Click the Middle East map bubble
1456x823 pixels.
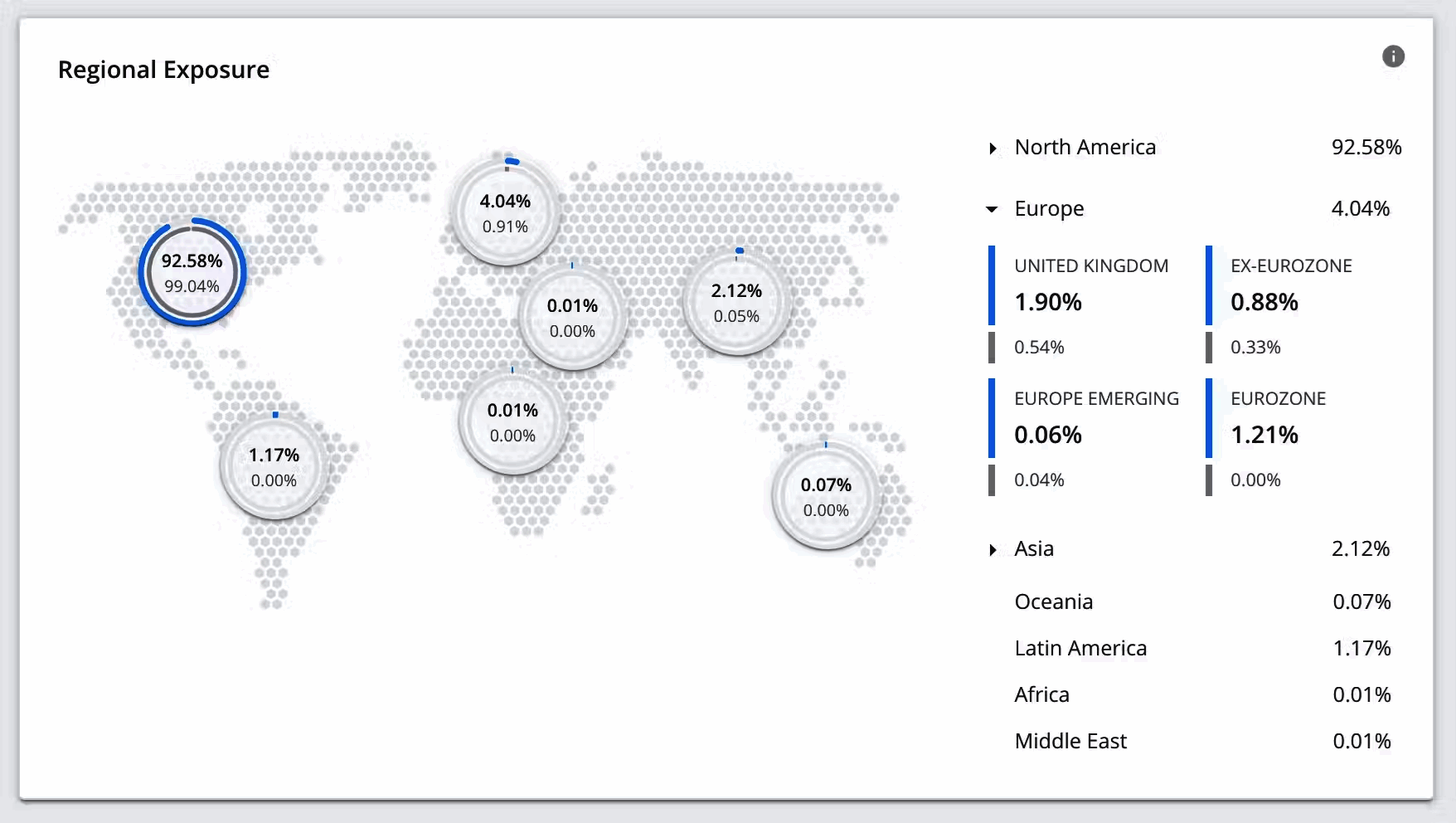point(572,318)
